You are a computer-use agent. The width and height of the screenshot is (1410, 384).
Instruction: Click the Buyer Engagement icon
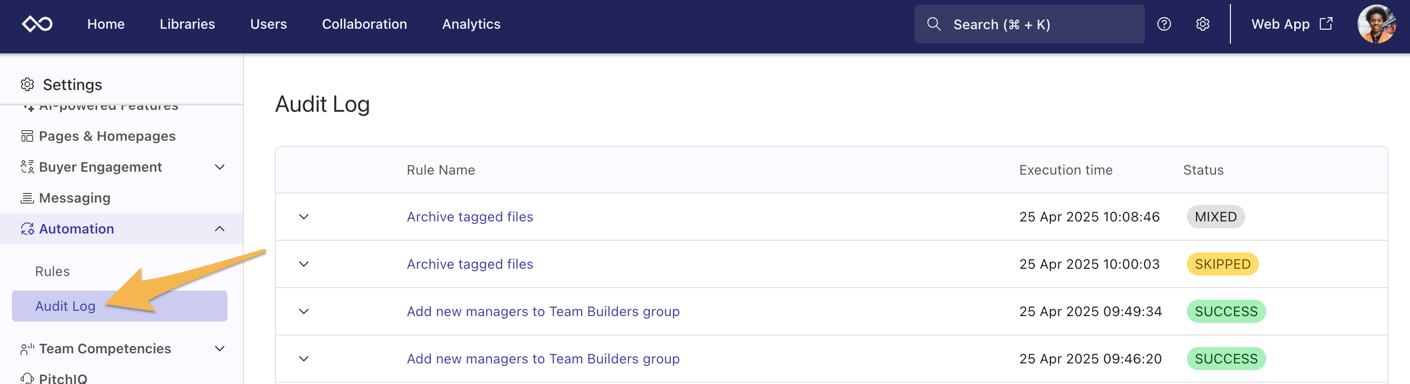[x=27, y=167]
